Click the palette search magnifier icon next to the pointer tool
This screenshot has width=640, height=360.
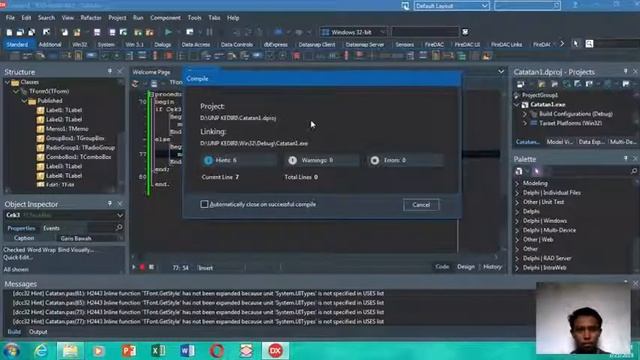tap(589, 44)
